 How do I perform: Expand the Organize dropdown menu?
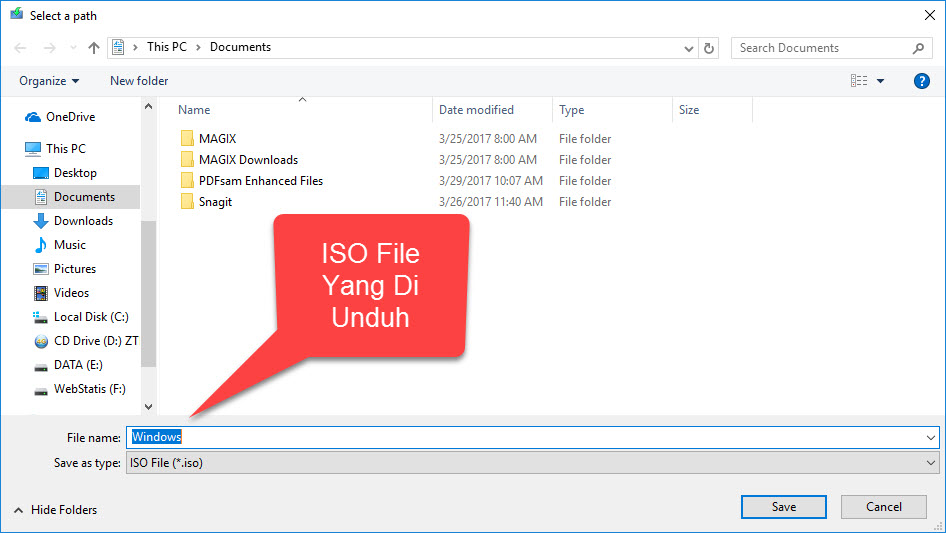click(x=49, y=81)
